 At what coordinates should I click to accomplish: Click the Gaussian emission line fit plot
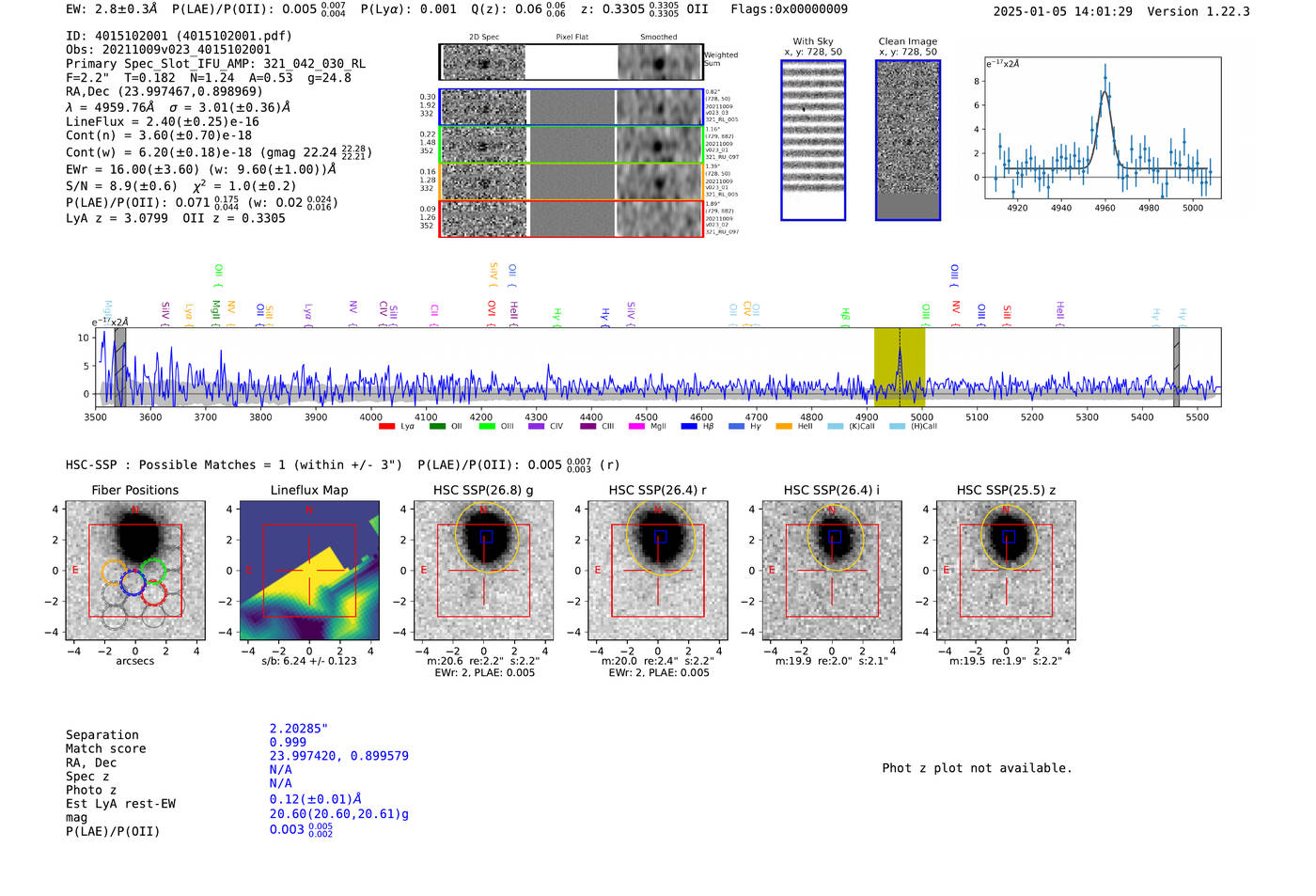[x=1103, y=128]
